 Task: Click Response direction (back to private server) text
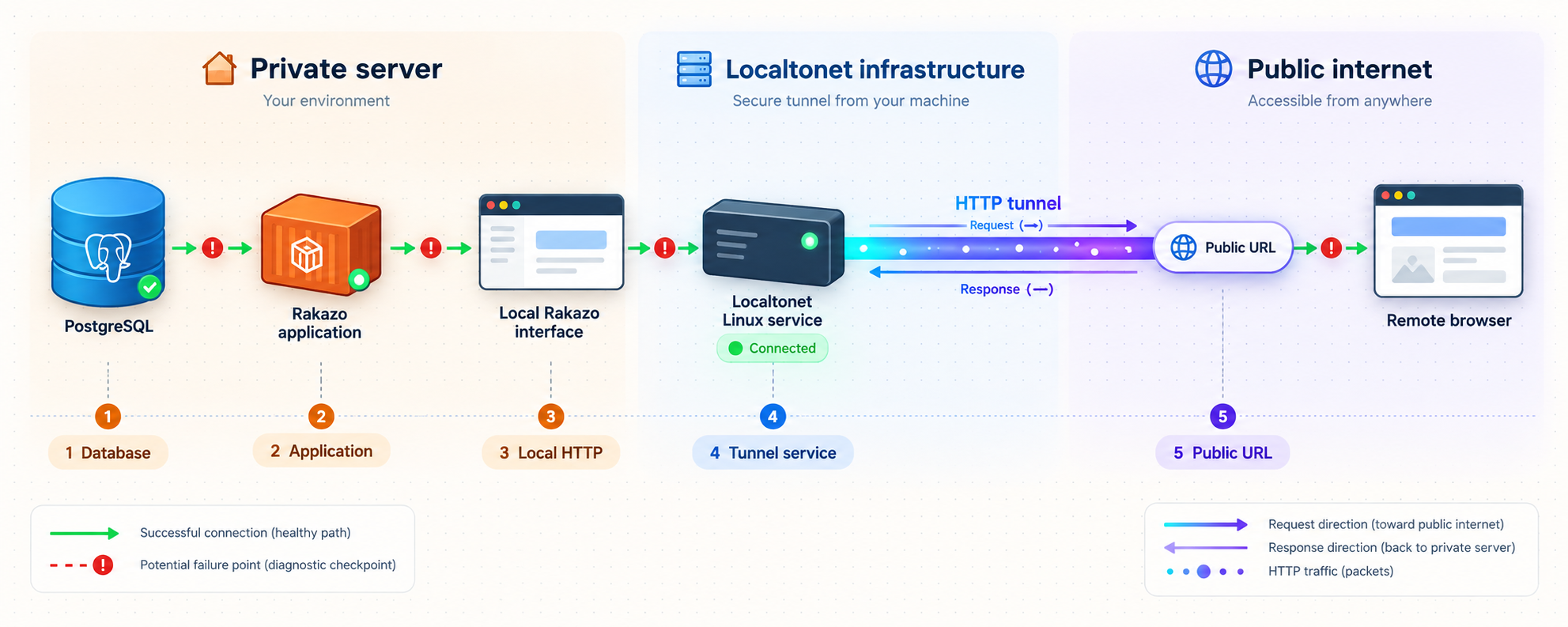[1392, 547]
